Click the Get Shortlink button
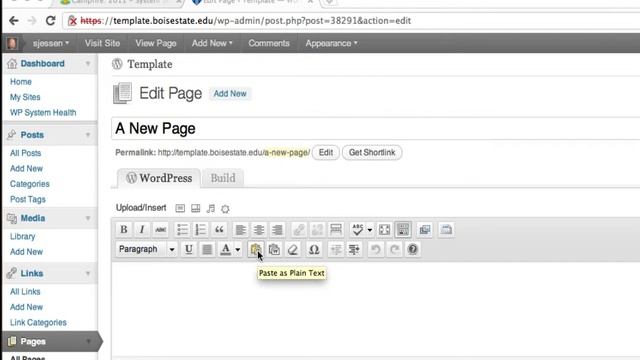 click(372, 153)
